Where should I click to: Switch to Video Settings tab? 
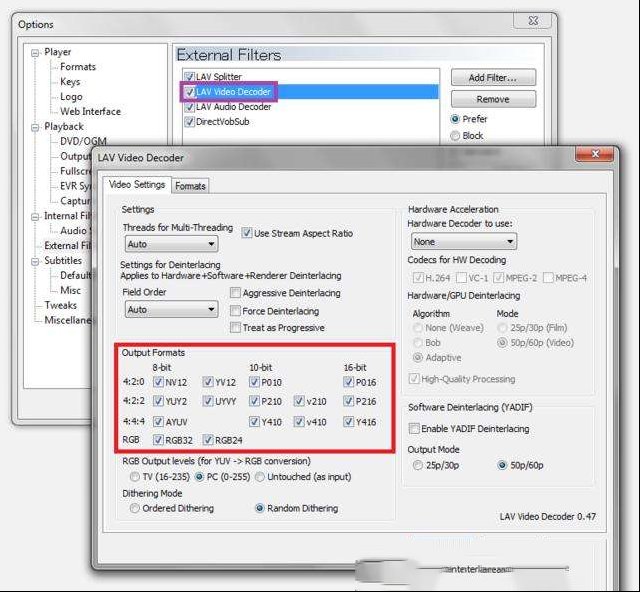(137, 185)
